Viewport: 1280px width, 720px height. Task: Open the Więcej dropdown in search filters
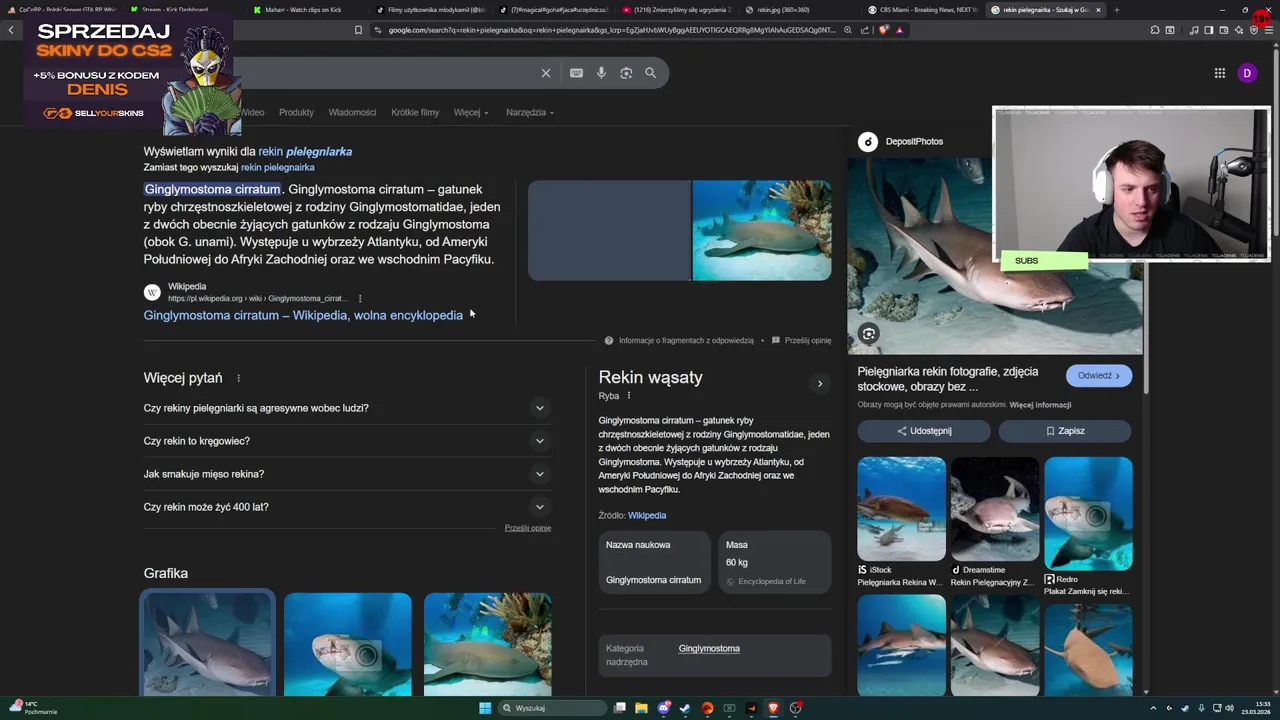[x=471, y=112]
